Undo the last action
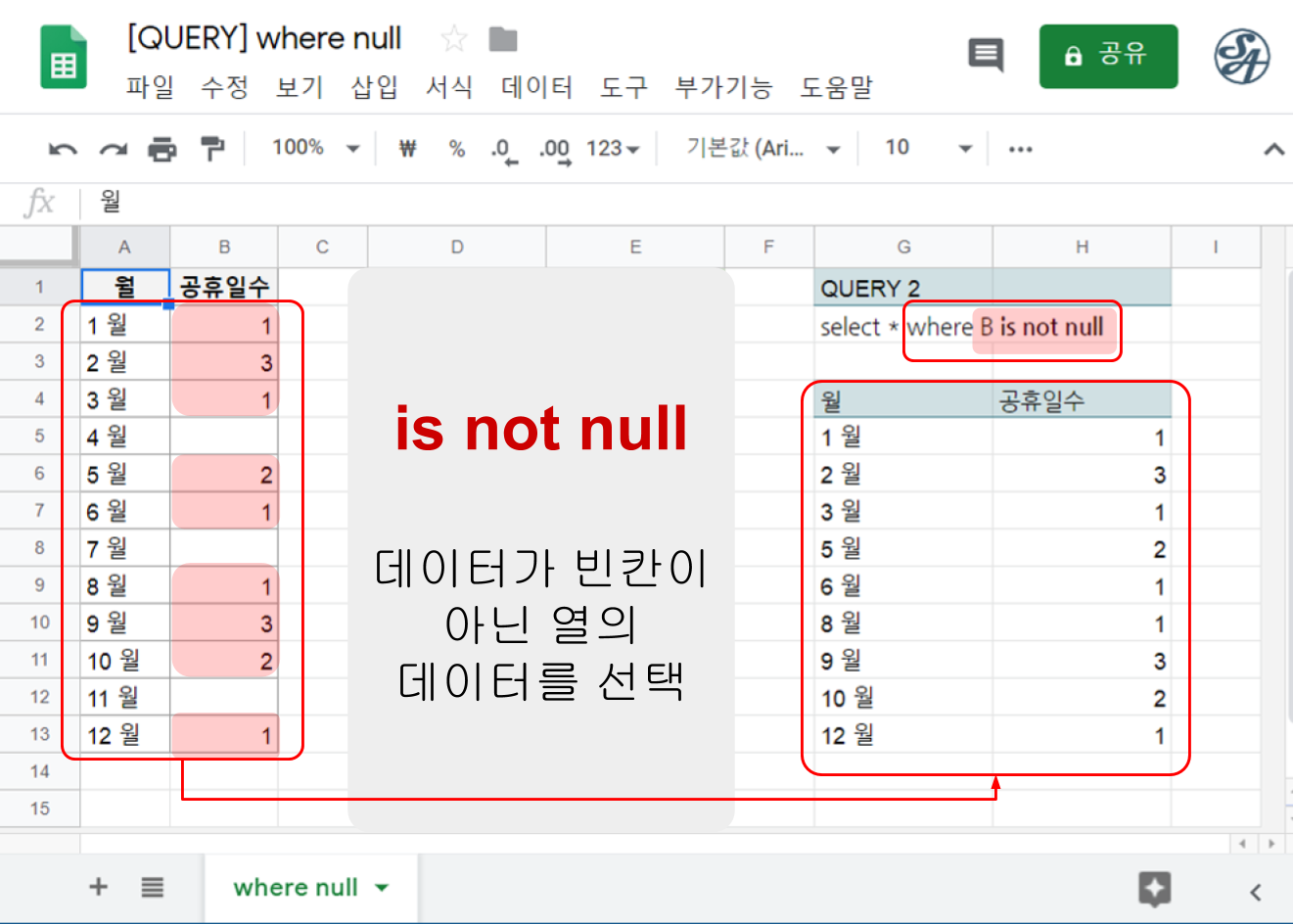The height and width of the screenshot is (924, 1293). pyautogui.click(x=63, y=148)
